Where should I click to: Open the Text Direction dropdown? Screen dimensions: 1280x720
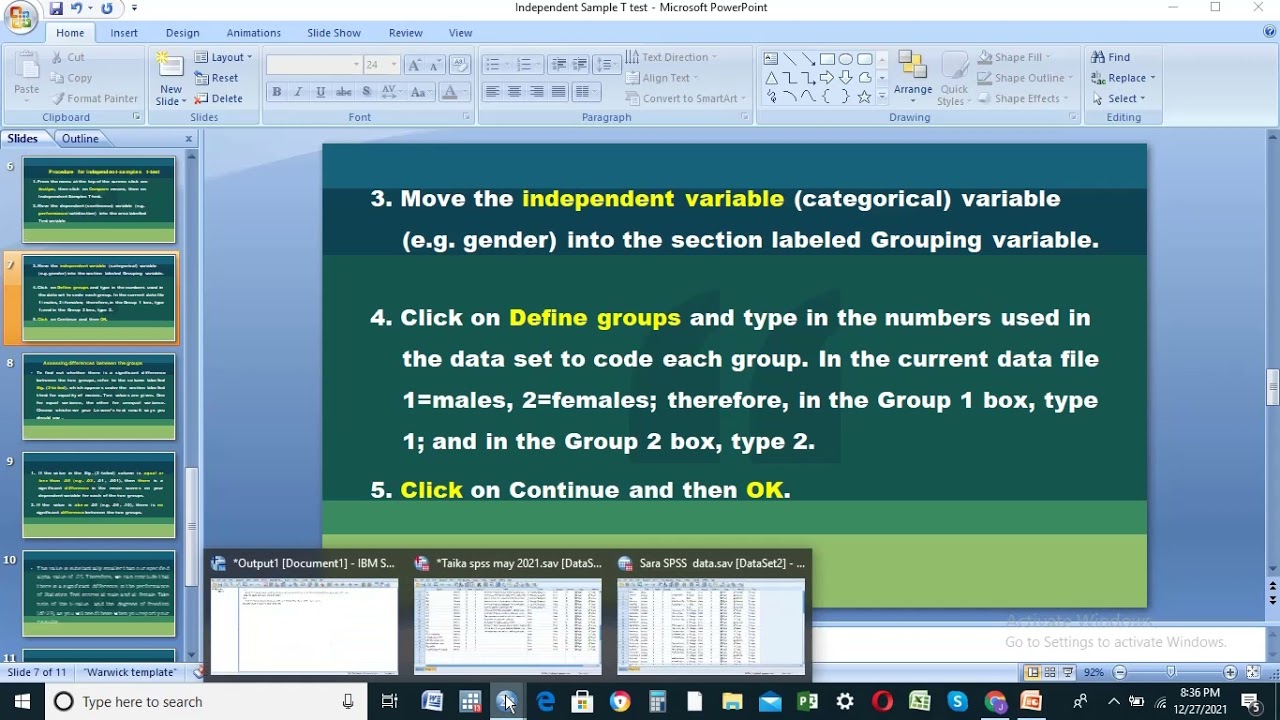click(x=672, y=57)
